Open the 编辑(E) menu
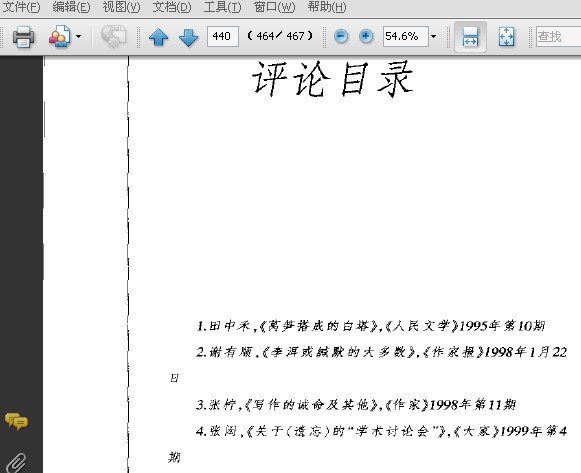Image resolution: width=581 pixels, height=473 pixels. click(x=71, y=7)
